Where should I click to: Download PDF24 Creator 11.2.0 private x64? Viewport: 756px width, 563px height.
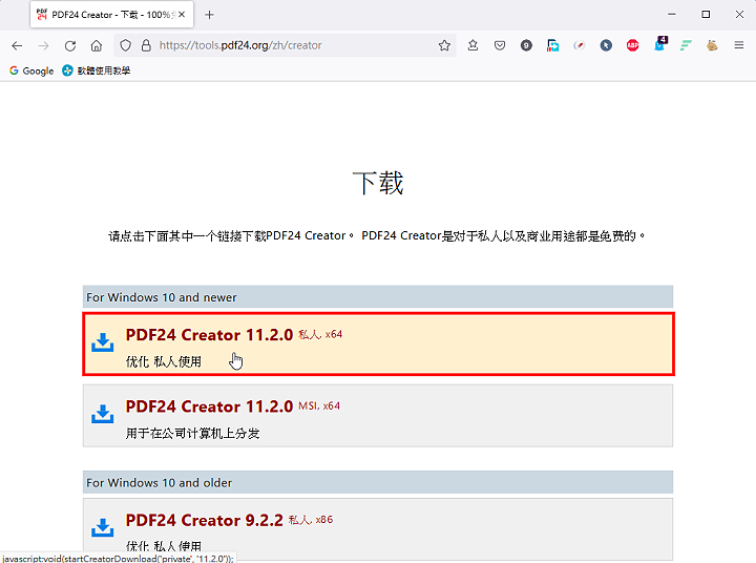[378, 344]
